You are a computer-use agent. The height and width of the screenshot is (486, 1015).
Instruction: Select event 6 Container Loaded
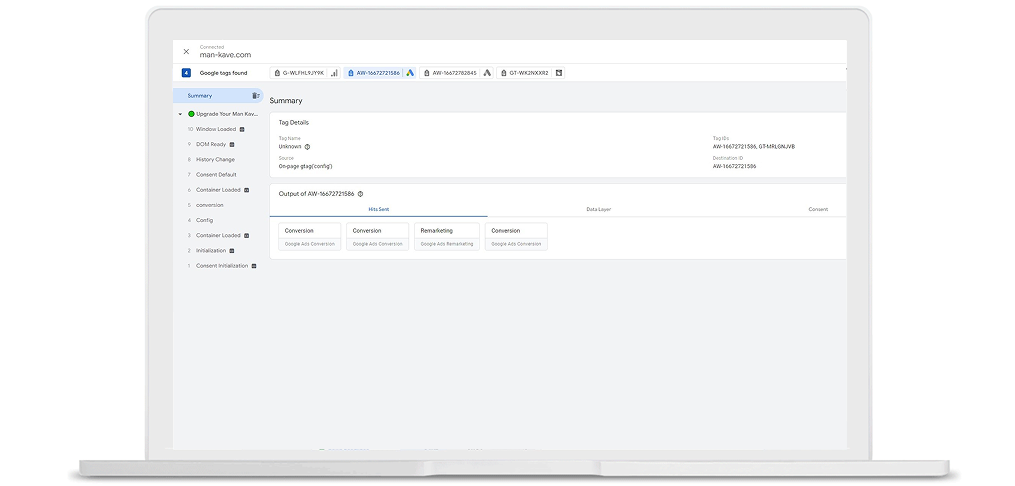[218, 190]
